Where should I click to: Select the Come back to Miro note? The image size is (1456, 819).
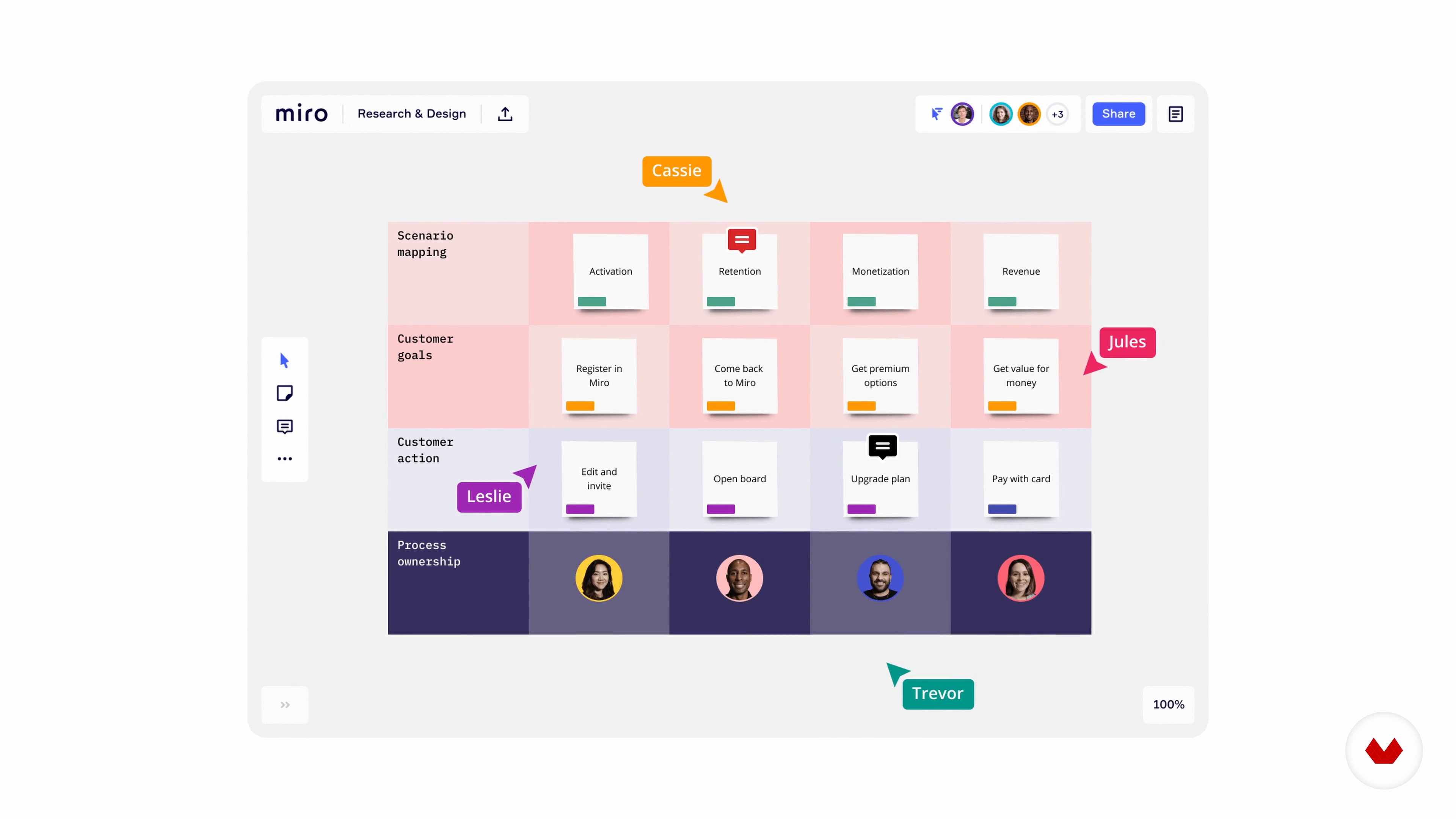coord(739,376)
